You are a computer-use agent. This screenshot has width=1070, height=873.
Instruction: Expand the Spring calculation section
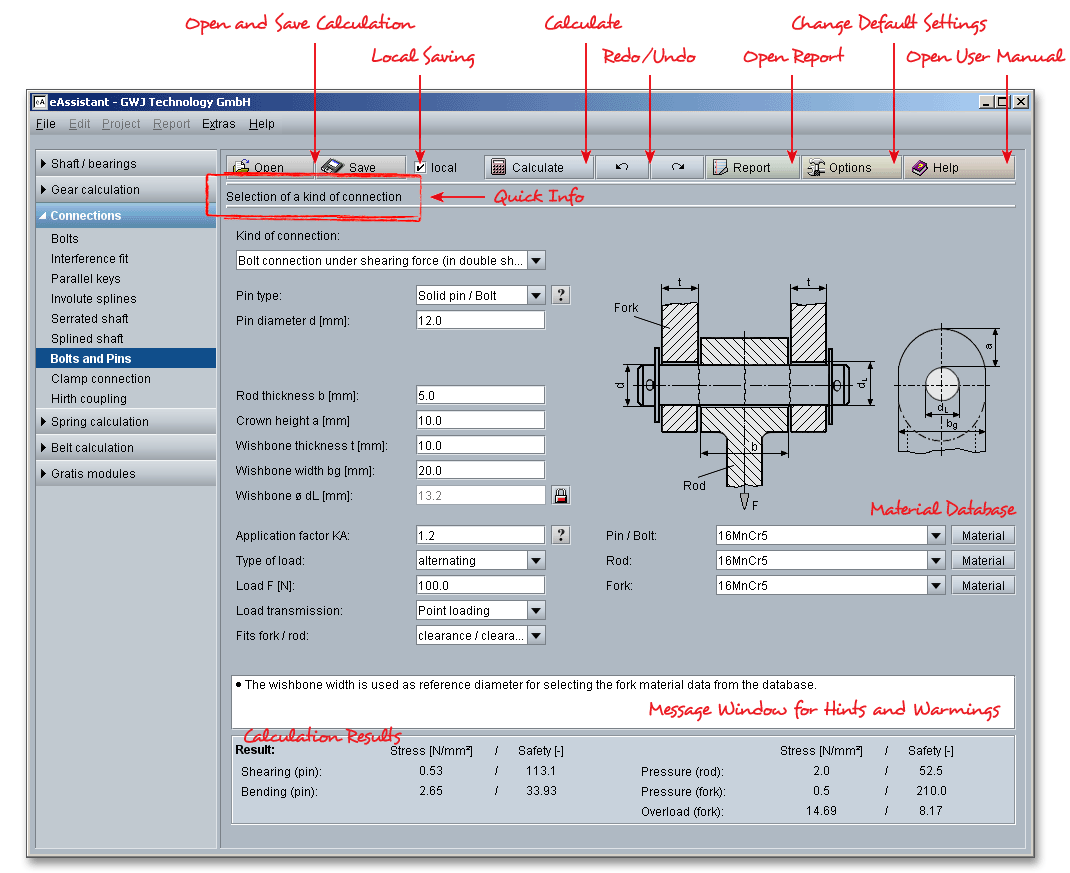[100, 422]
